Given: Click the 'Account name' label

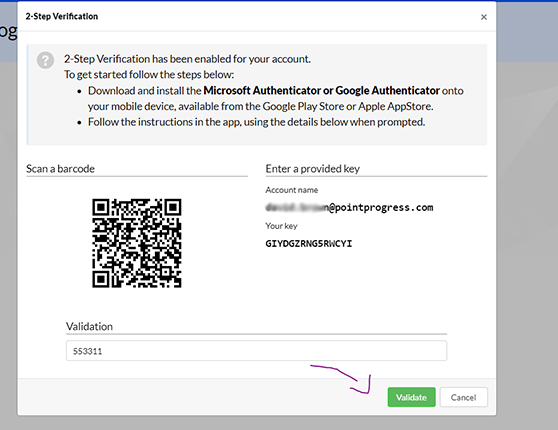Looking at the screenshot, I should 291,190.
